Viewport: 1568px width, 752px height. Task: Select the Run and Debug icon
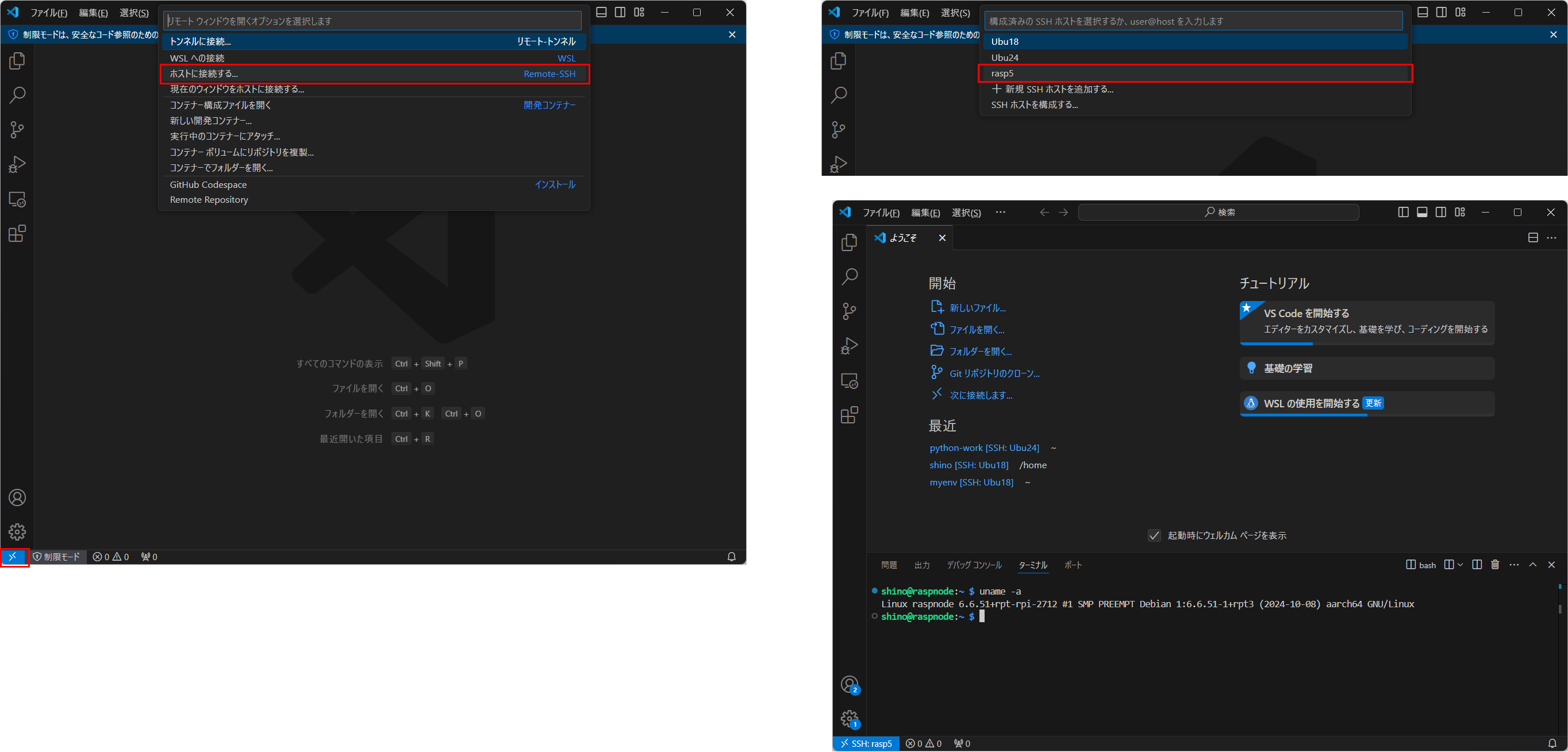[x=17, y=164]
